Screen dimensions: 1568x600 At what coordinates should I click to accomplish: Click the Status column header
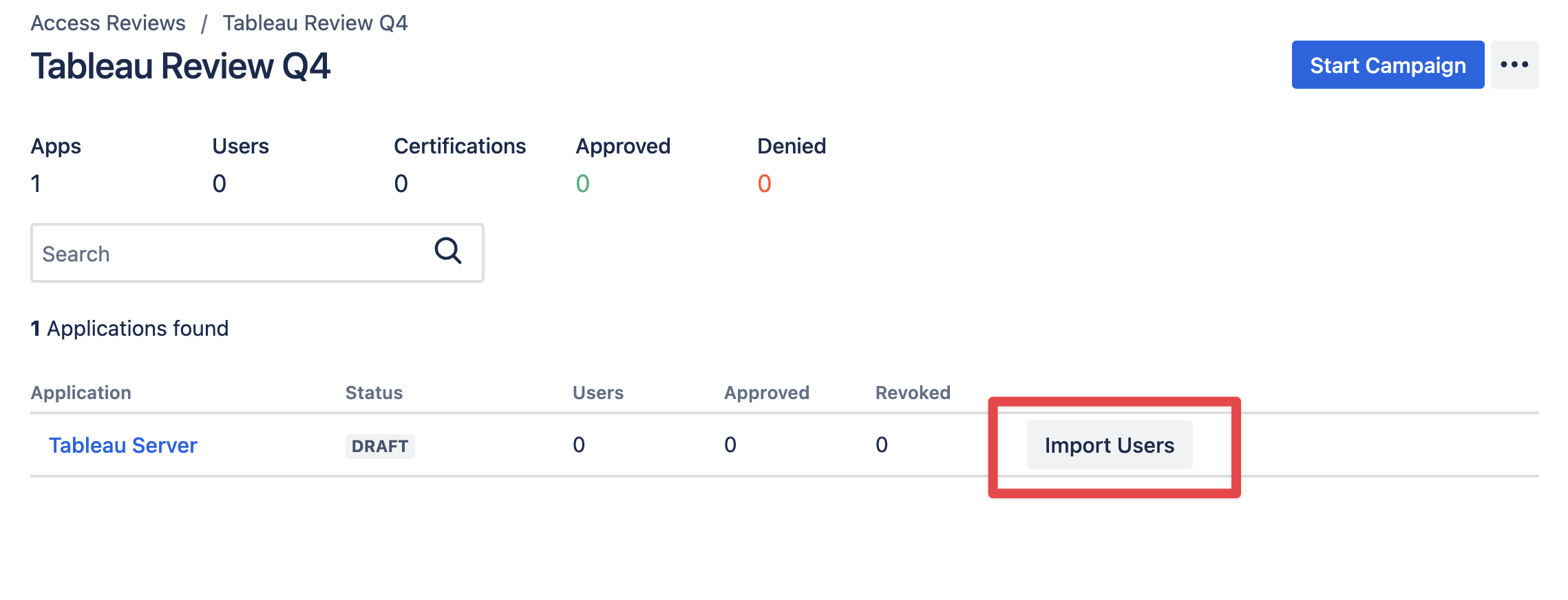coord(374,392)
